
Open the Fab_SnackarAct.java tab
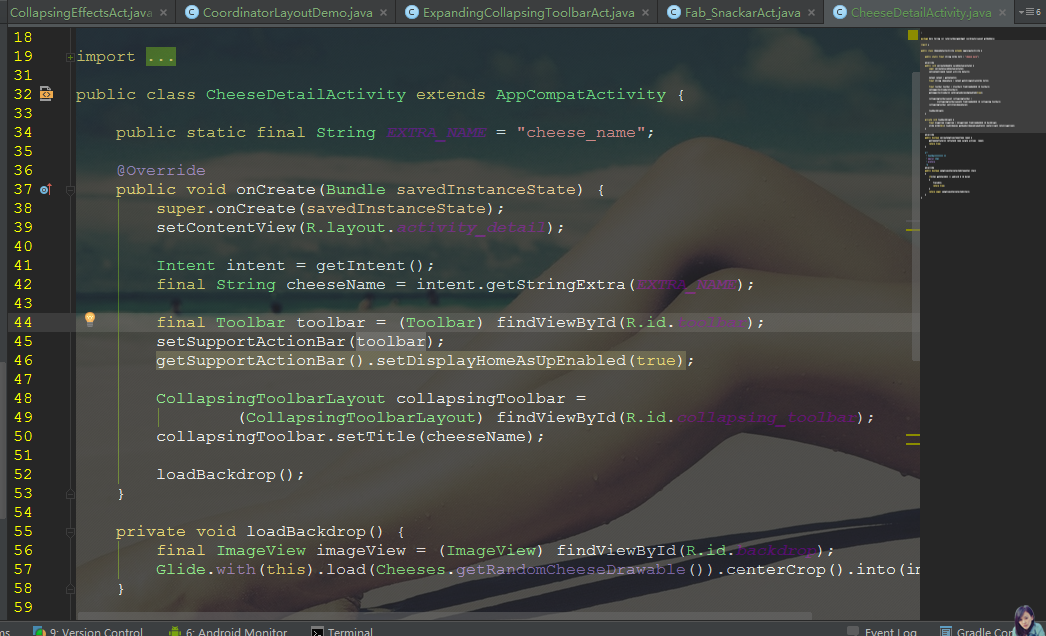(741, 13)
